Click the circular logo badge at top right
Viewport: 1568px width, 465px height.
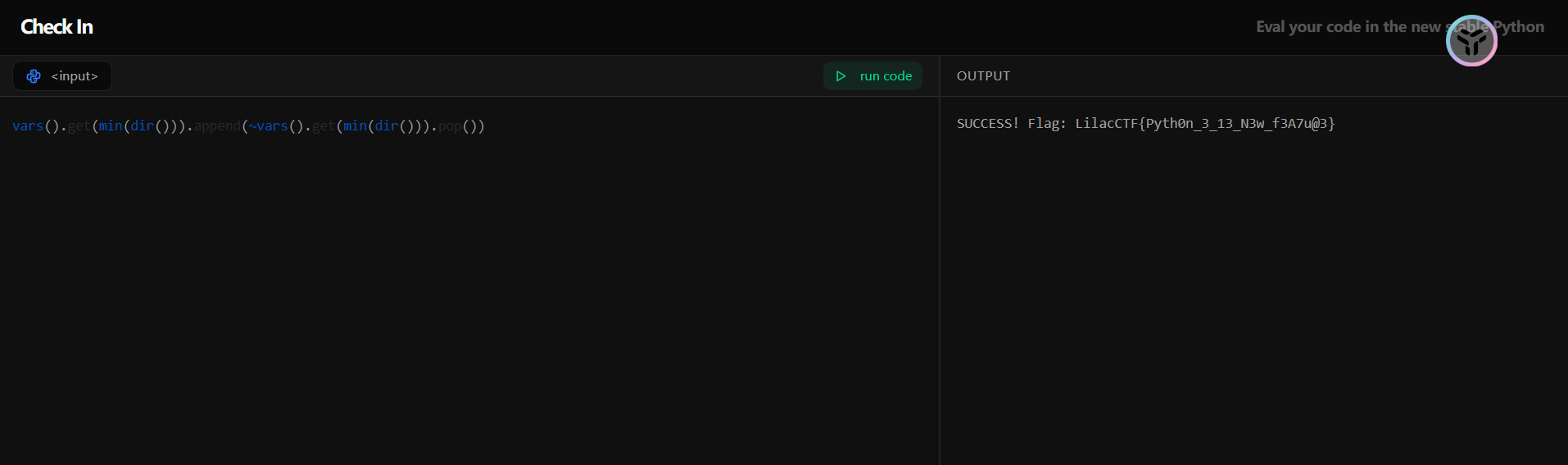[x=1471, y=40]
